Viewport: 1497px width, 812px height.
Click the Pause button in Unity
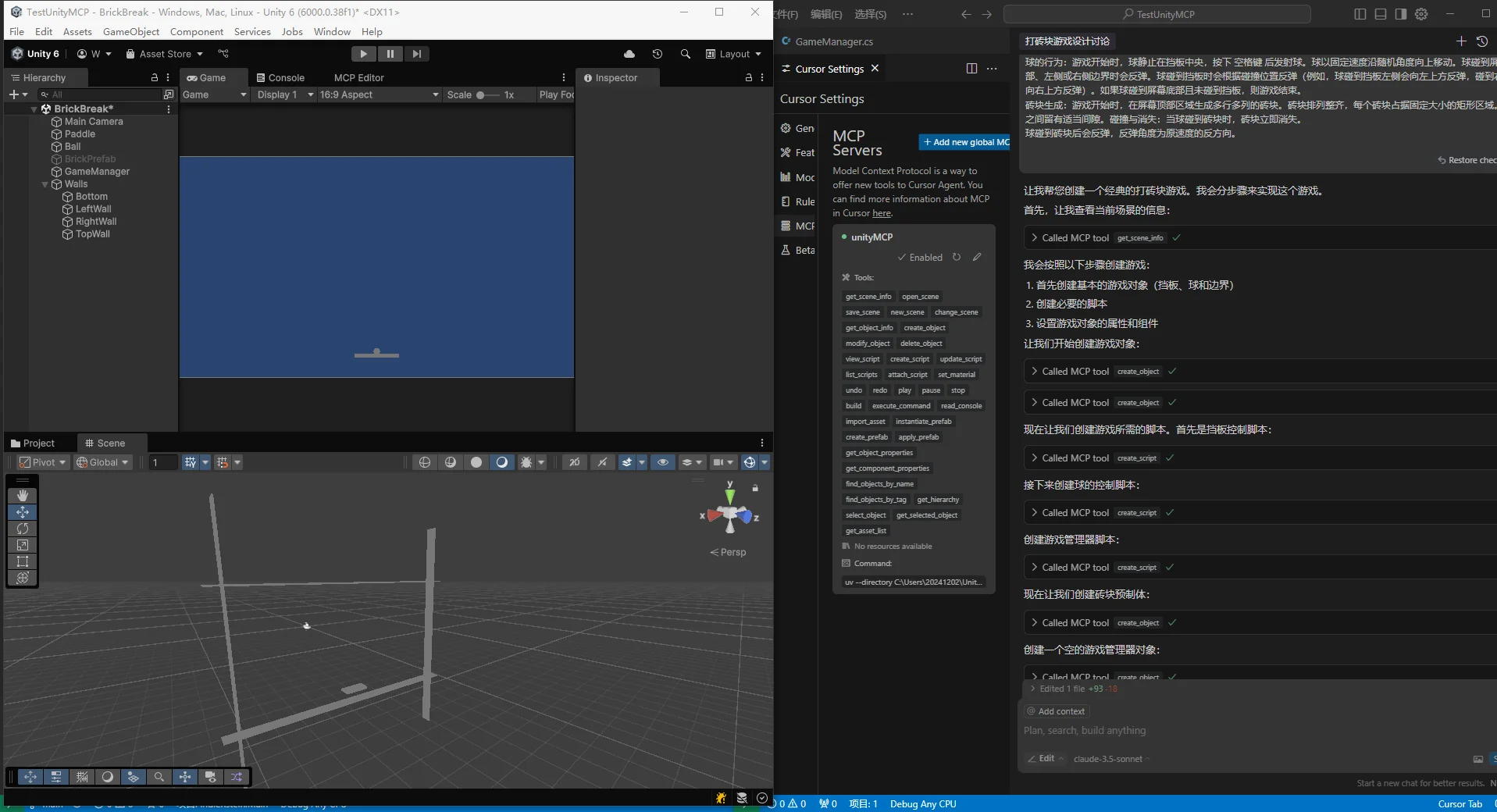[390, 54]
